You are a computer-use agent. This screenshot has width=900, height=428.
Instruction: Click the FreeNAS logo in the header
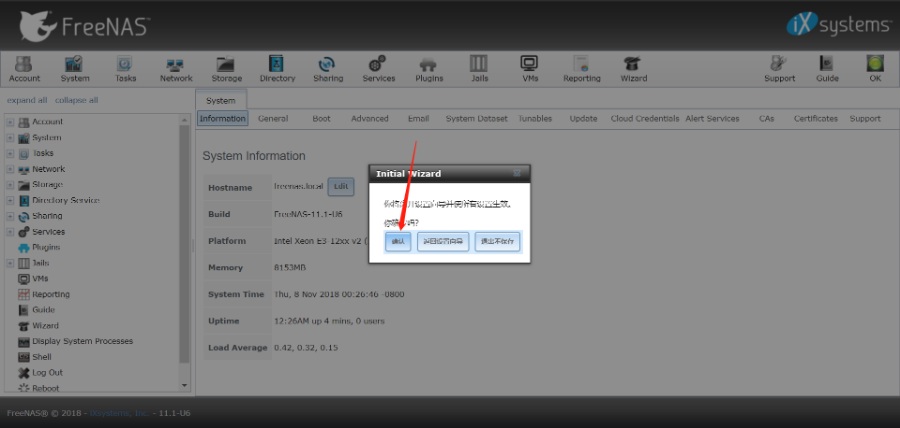coord(84,26)
